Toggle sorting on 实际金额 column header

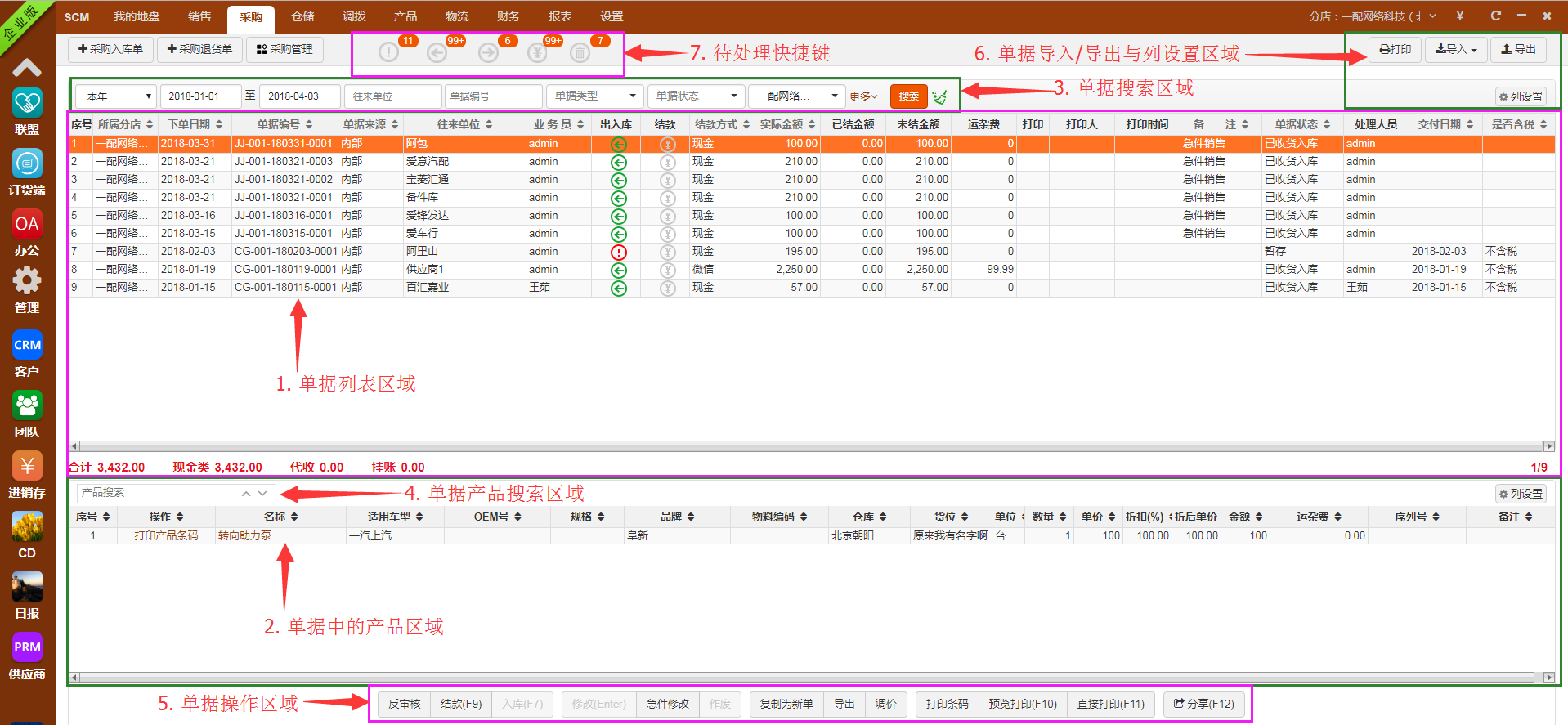(x=787, y=124)
